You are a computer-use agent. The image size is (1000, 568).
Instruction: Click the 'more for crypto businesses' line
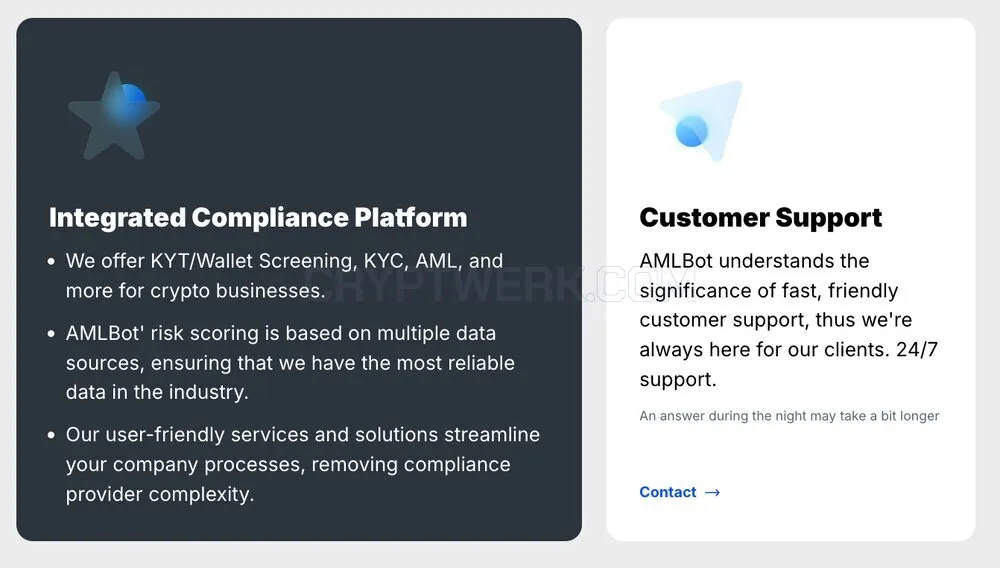click(x=195, y=291)
